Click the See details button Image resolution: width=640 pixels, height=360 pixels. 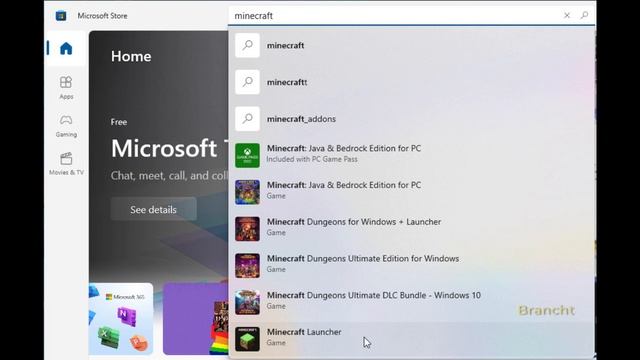(153, 209)
